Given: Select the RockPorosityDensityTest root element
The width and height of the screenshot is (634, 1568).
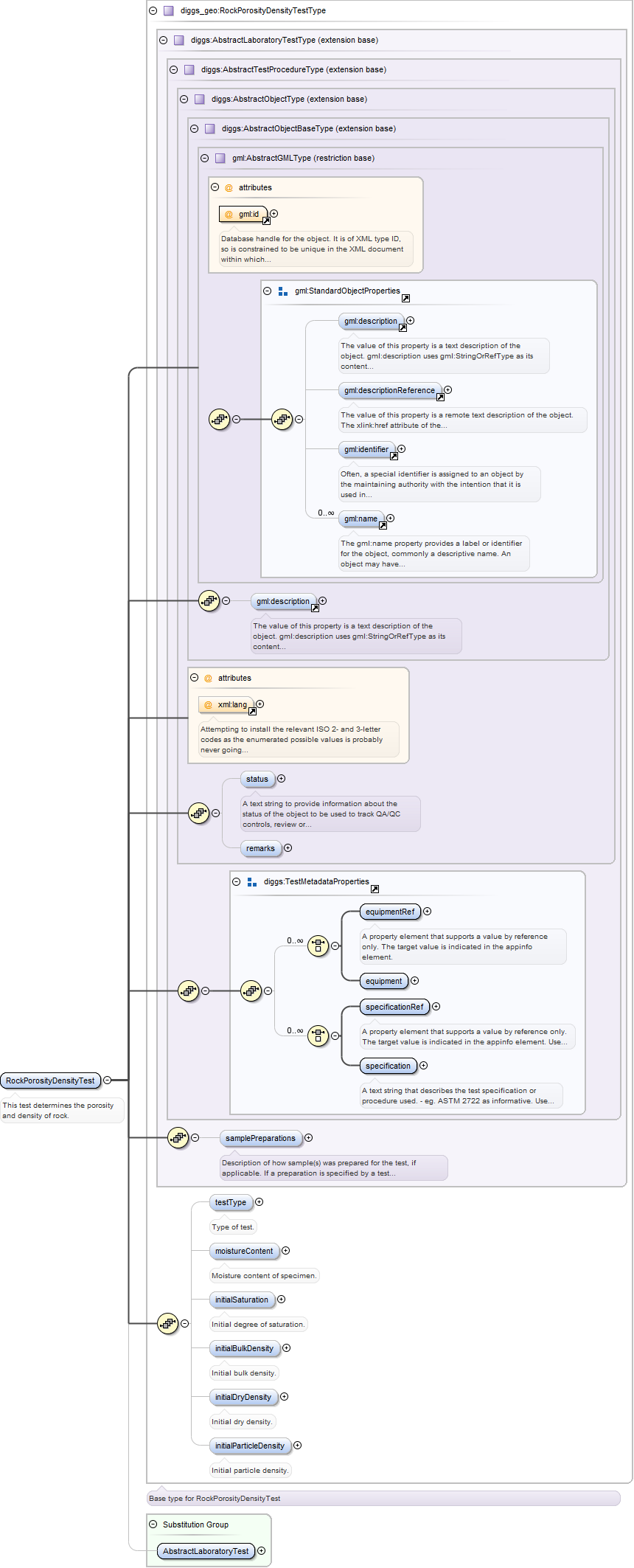Looking at the screenshot, I should pyautogui.click(x=50, y=1080).
